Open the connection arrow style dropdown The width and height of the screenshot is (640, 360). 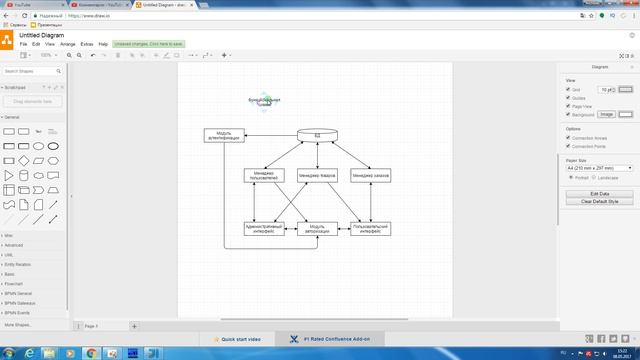point(192,55)
